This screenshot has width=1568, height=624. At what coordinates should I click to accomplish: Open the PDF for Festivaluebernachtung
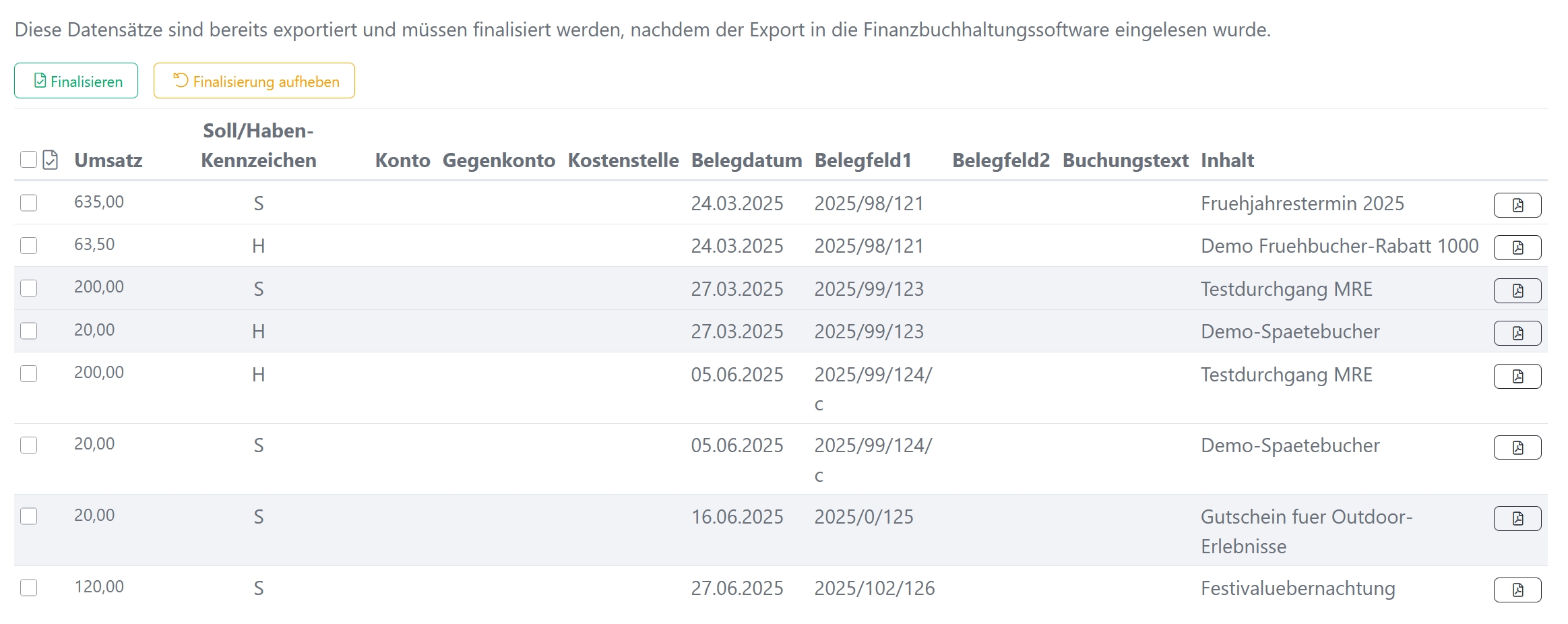click(x=1517, y=590)
